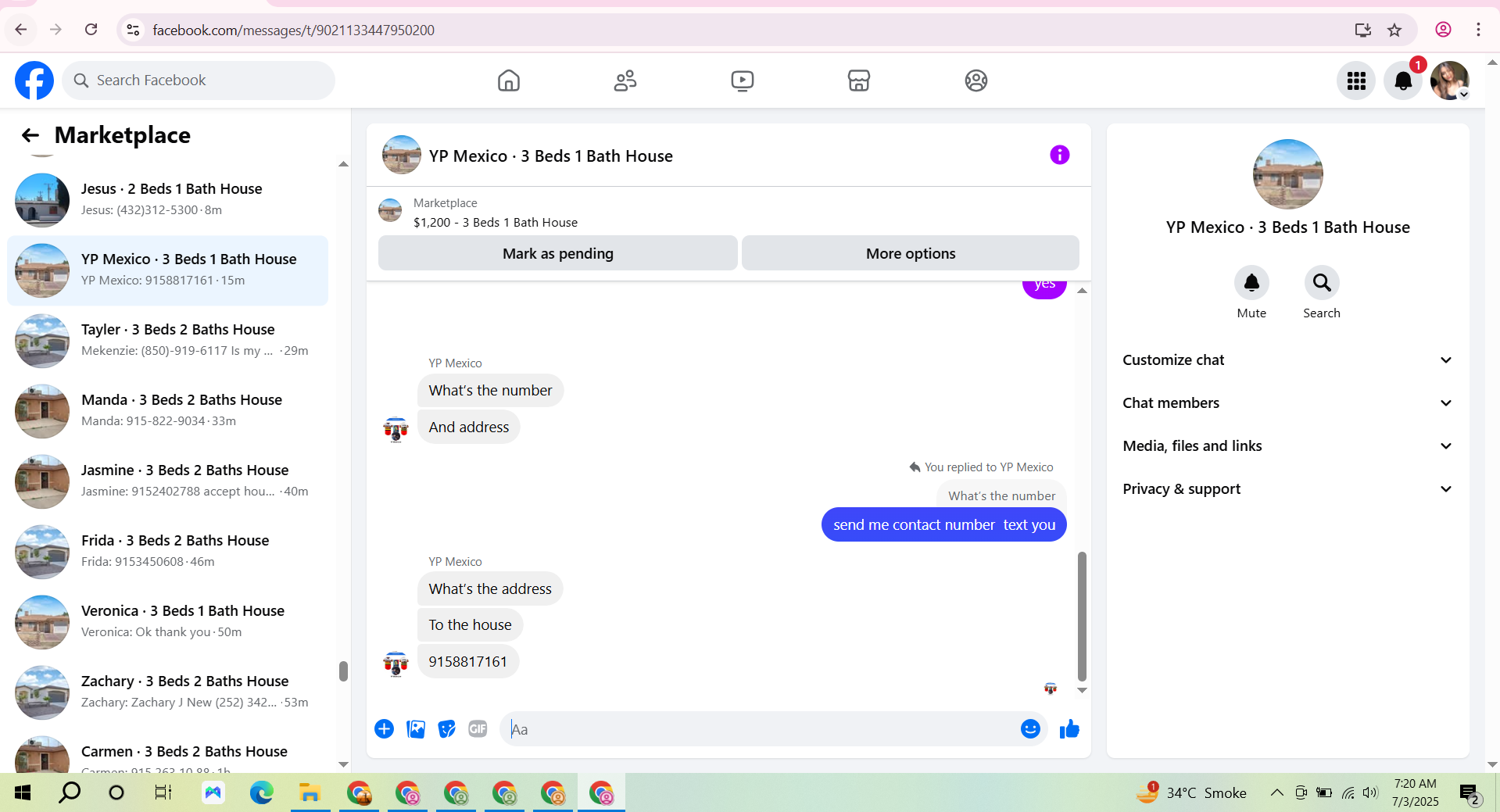This screenshot has width=1500, height=812.
Task: View site information icon in address bar
Action: click(x=134, y=30)
